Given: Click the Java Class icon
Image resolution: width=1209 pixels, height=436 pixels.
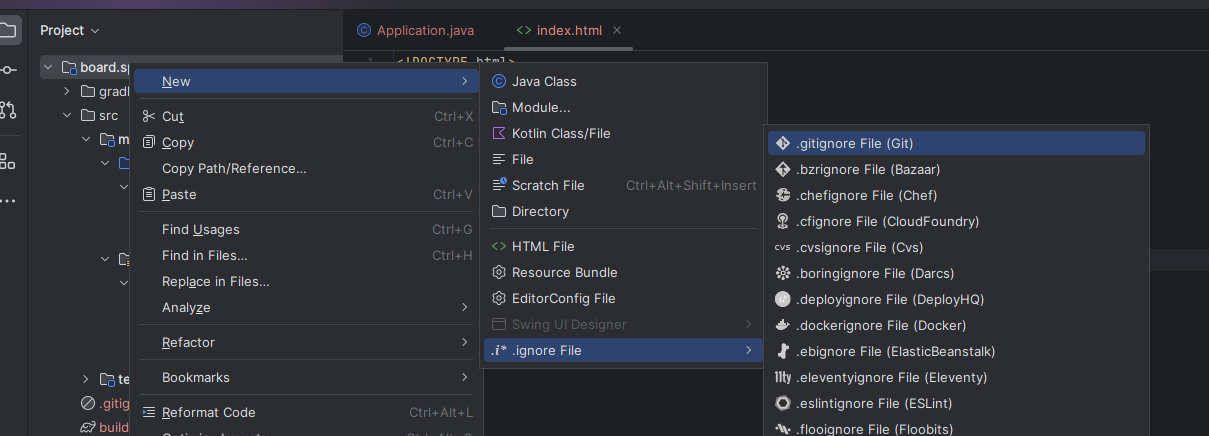Looking at the screenshot, I should click(x=499, y=81).
